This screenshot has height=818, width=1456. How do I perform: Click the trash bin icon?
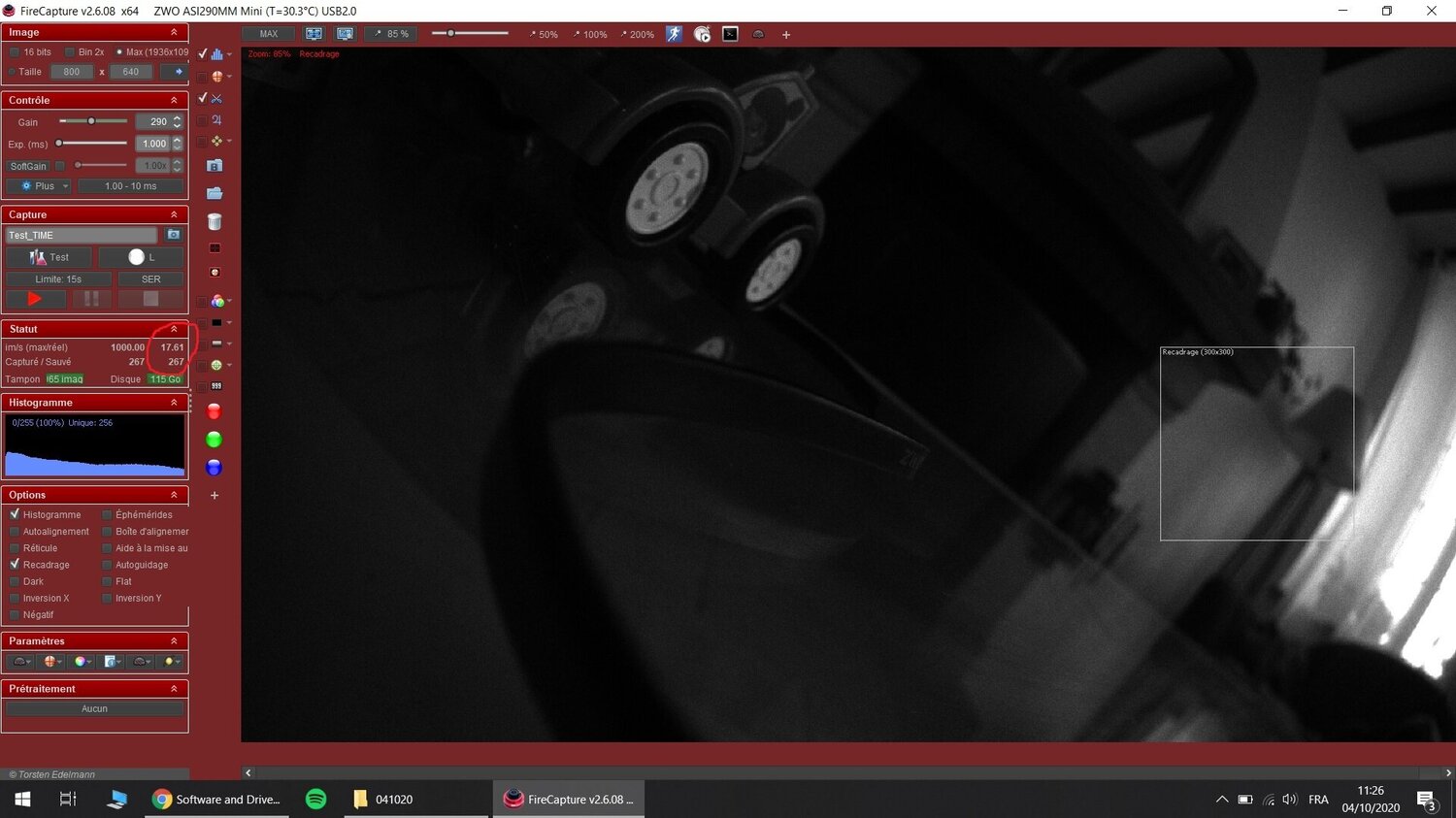pos(215,221)
